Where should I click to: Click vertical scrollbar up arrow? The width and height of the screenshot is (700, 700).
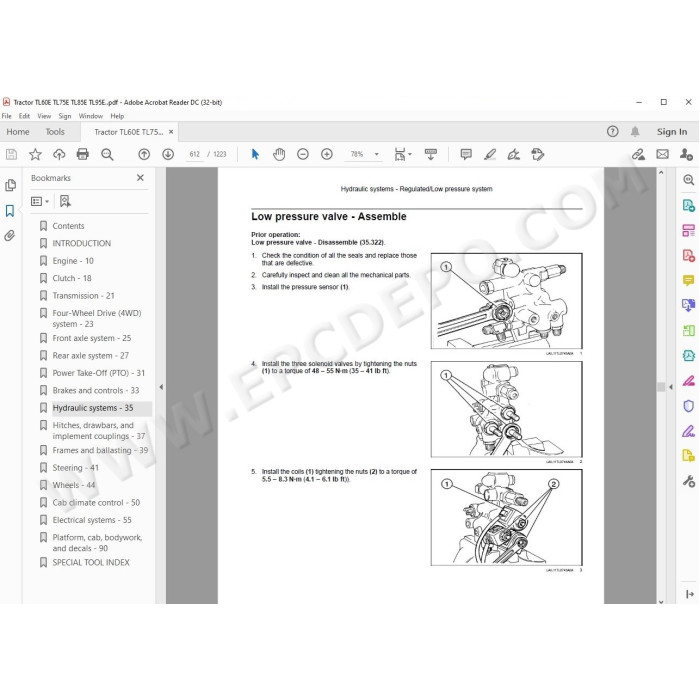[x=661, y=172]
